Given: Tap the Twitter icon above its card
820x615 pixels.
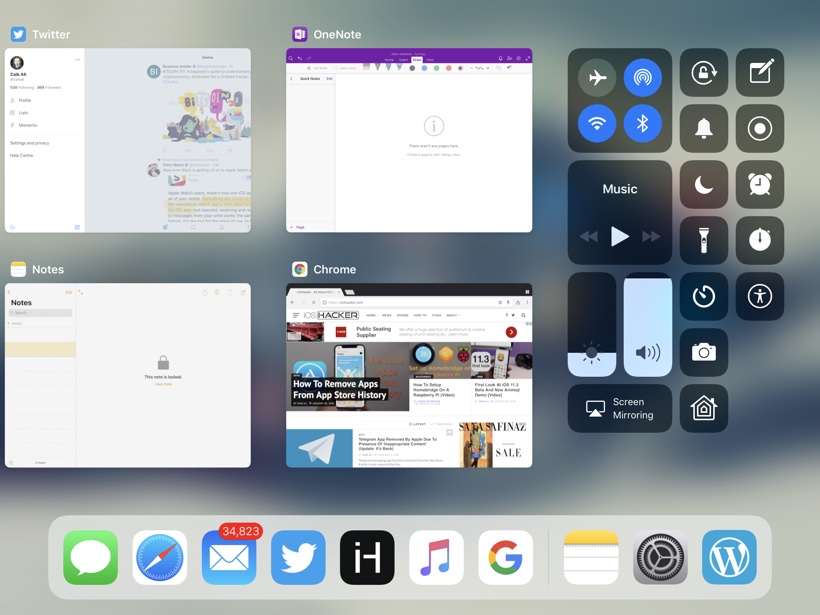Looking at the screenshot, I should pyautogui.click(x=18, y=34).
